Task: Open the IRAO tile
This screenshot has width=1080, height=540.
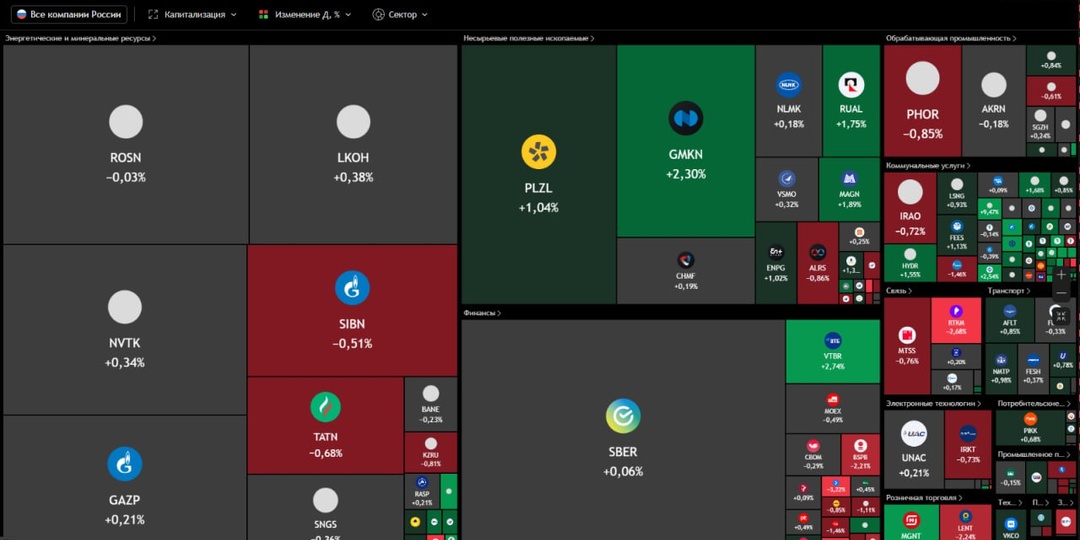Action: 910,207
